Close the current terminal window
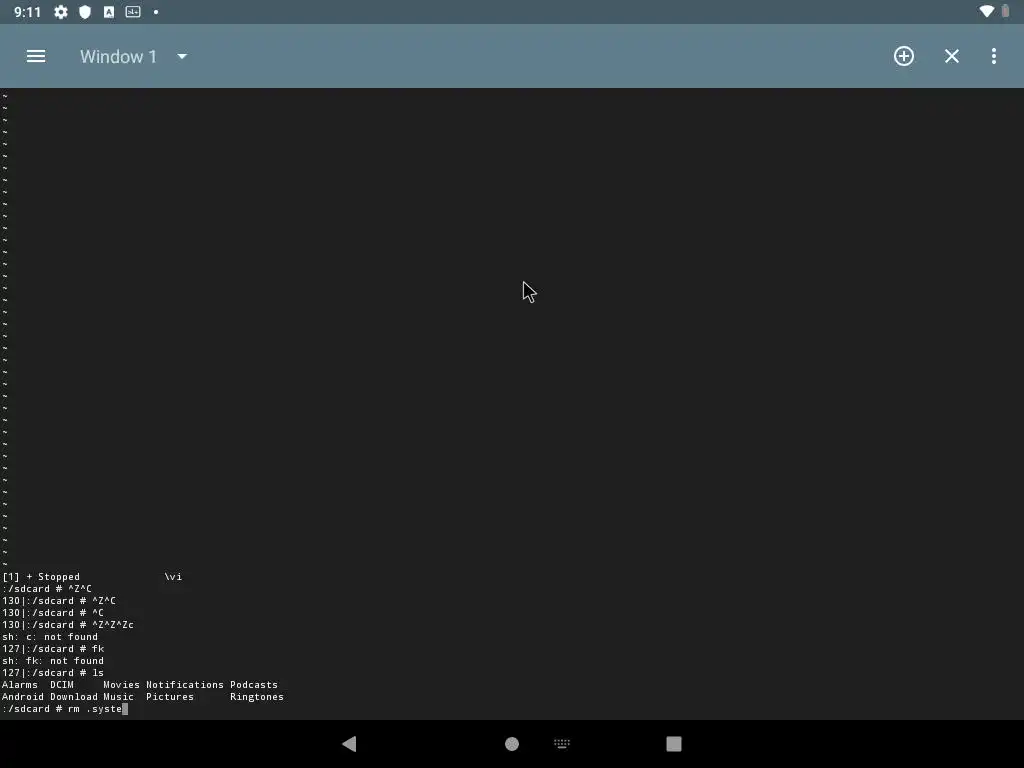This screenshot has width=1024, height=768. [952, 56]
